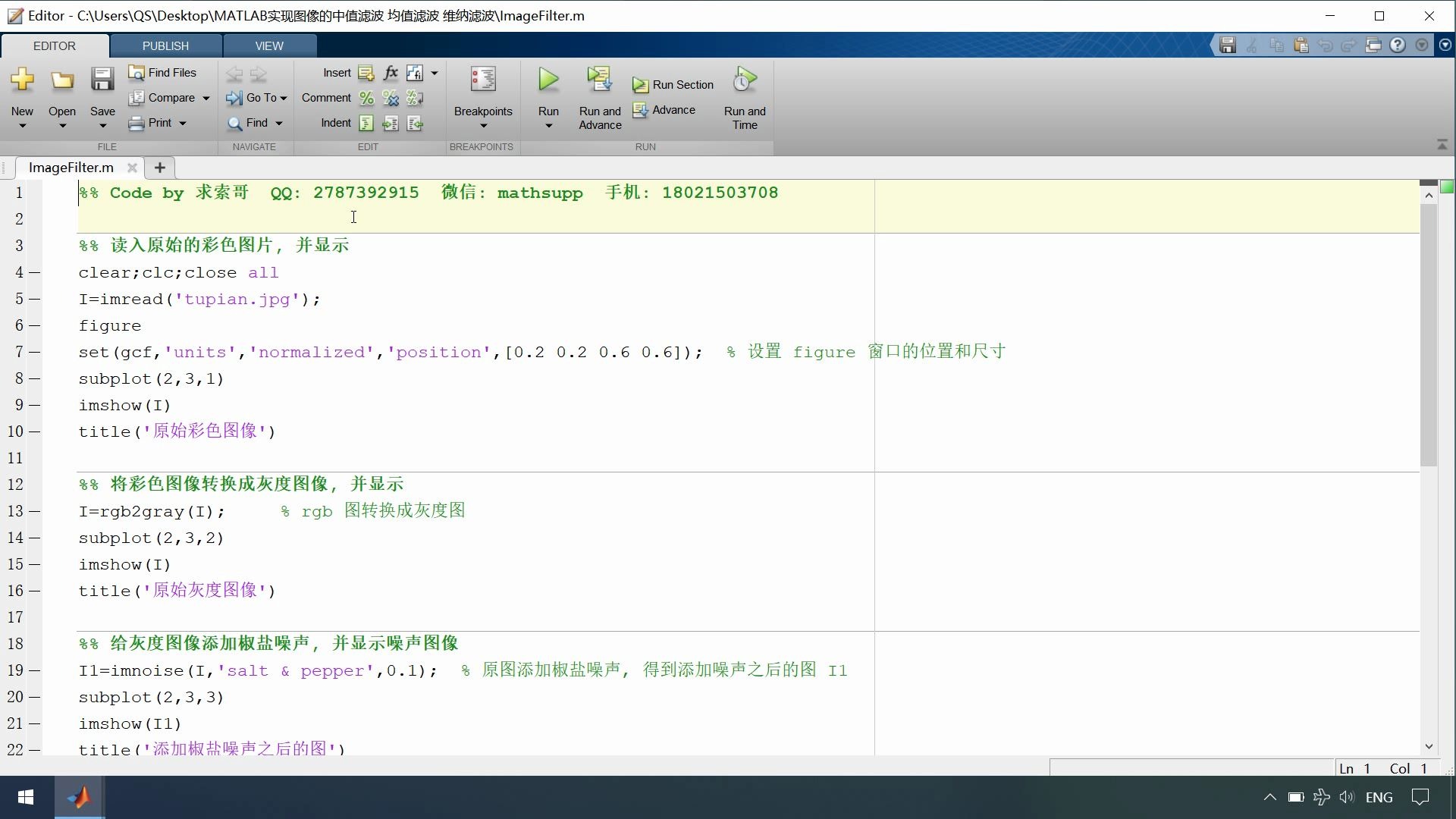Toggle breakpoint dash on line 19
The image size is (1456, 819).
[x=34, y=670]
